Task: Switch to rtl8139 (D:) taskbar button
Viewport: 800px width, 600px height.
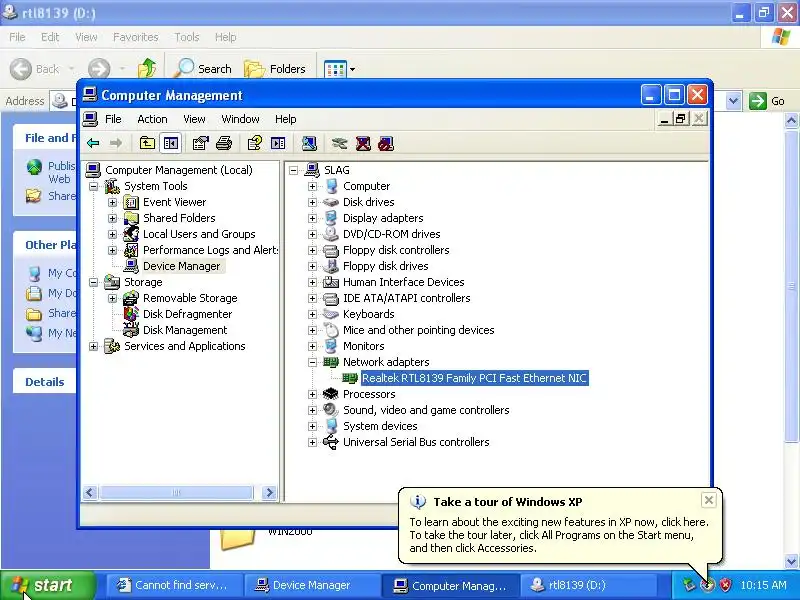Action: point(587,585)
